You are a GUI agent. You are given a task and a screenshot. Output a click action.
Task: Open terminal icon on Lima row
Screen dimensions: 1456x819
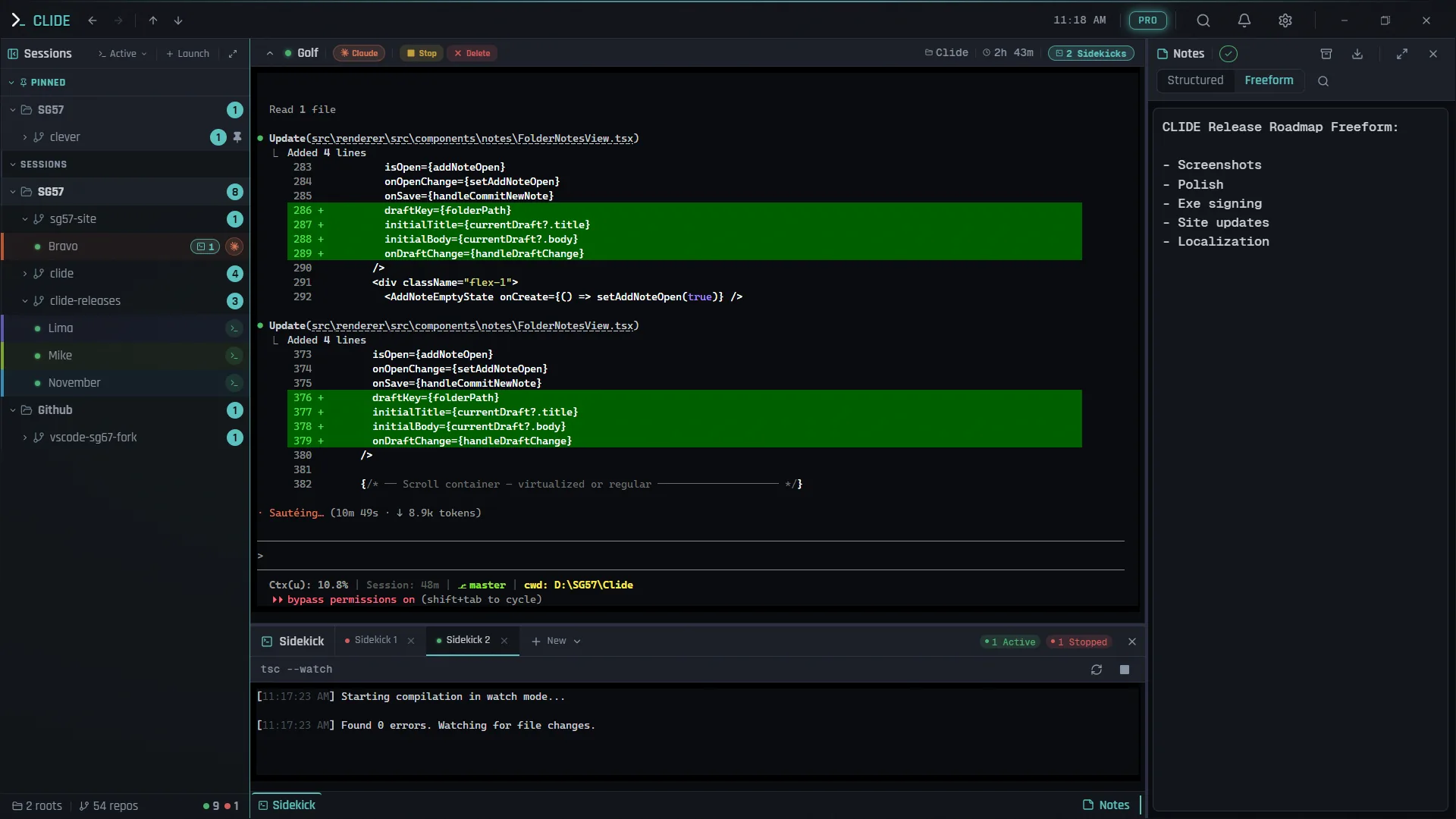pyautogui.click(x=234, y=328)
